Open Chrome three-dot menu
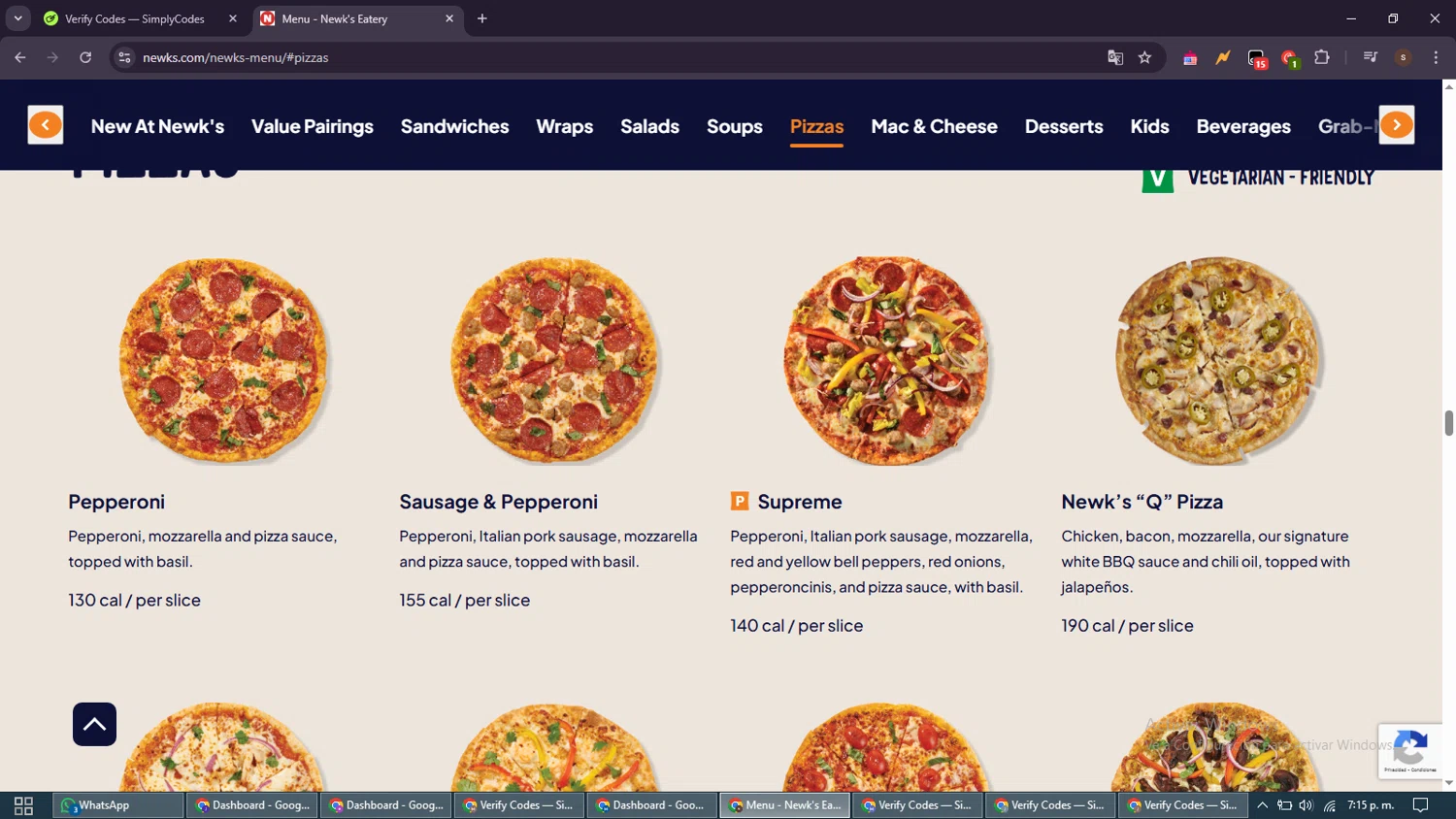Viewport: 1456px width, 819px height. [x=1436, y=57]
